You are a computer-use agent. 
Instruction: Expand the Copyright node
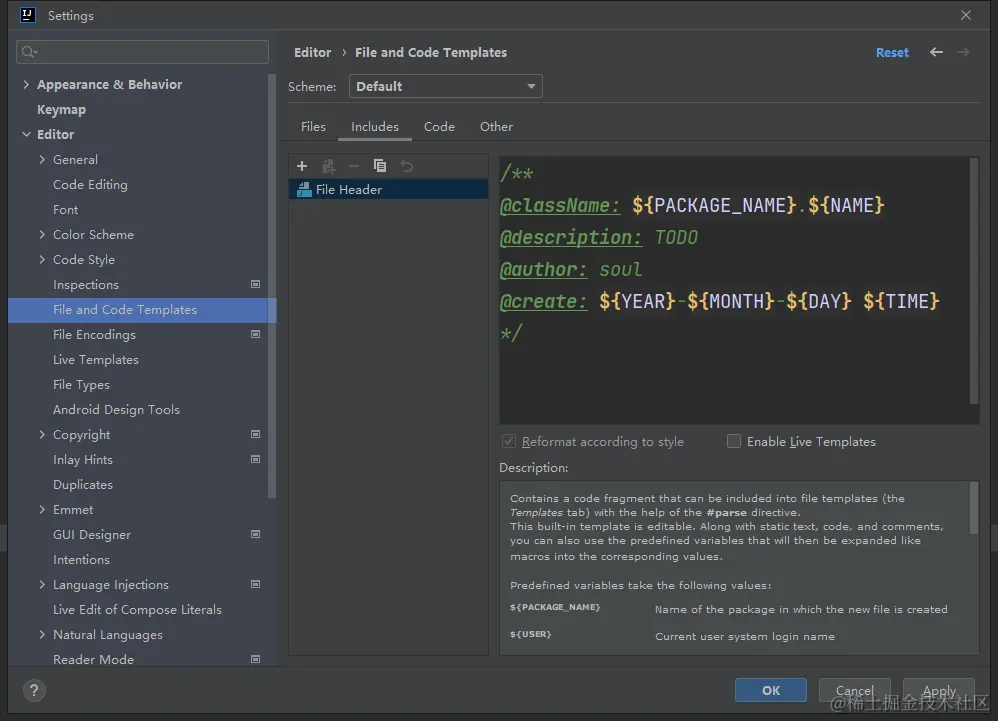click(42, 435)
